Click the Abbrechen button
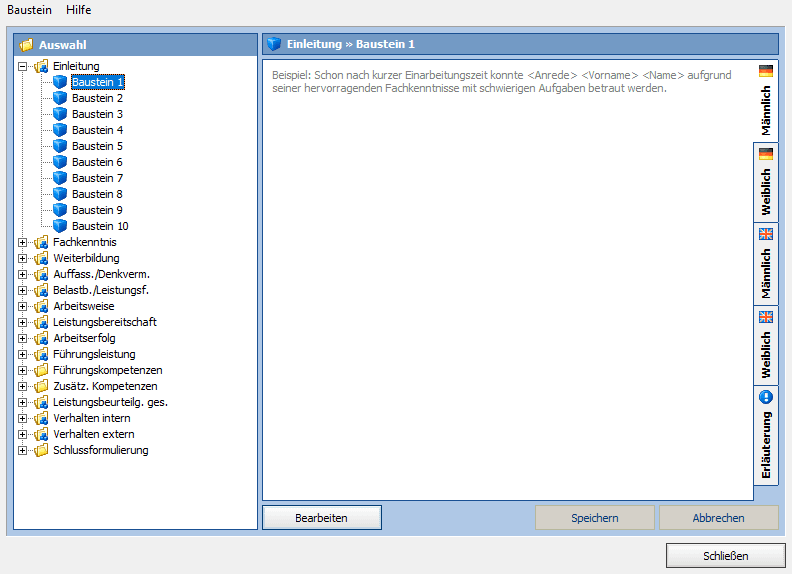 (x=718, y=518)
